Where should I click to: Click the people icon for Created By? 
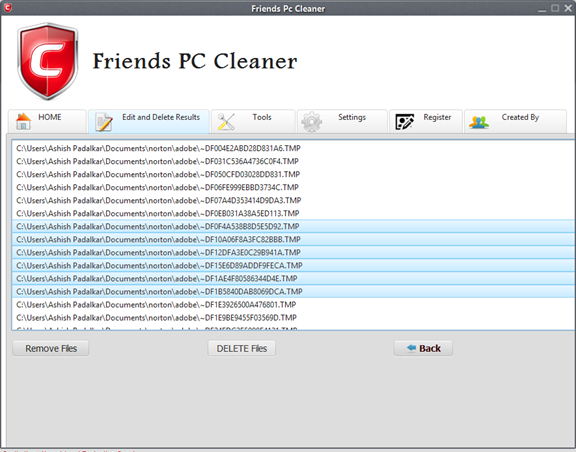click(479, 122)
